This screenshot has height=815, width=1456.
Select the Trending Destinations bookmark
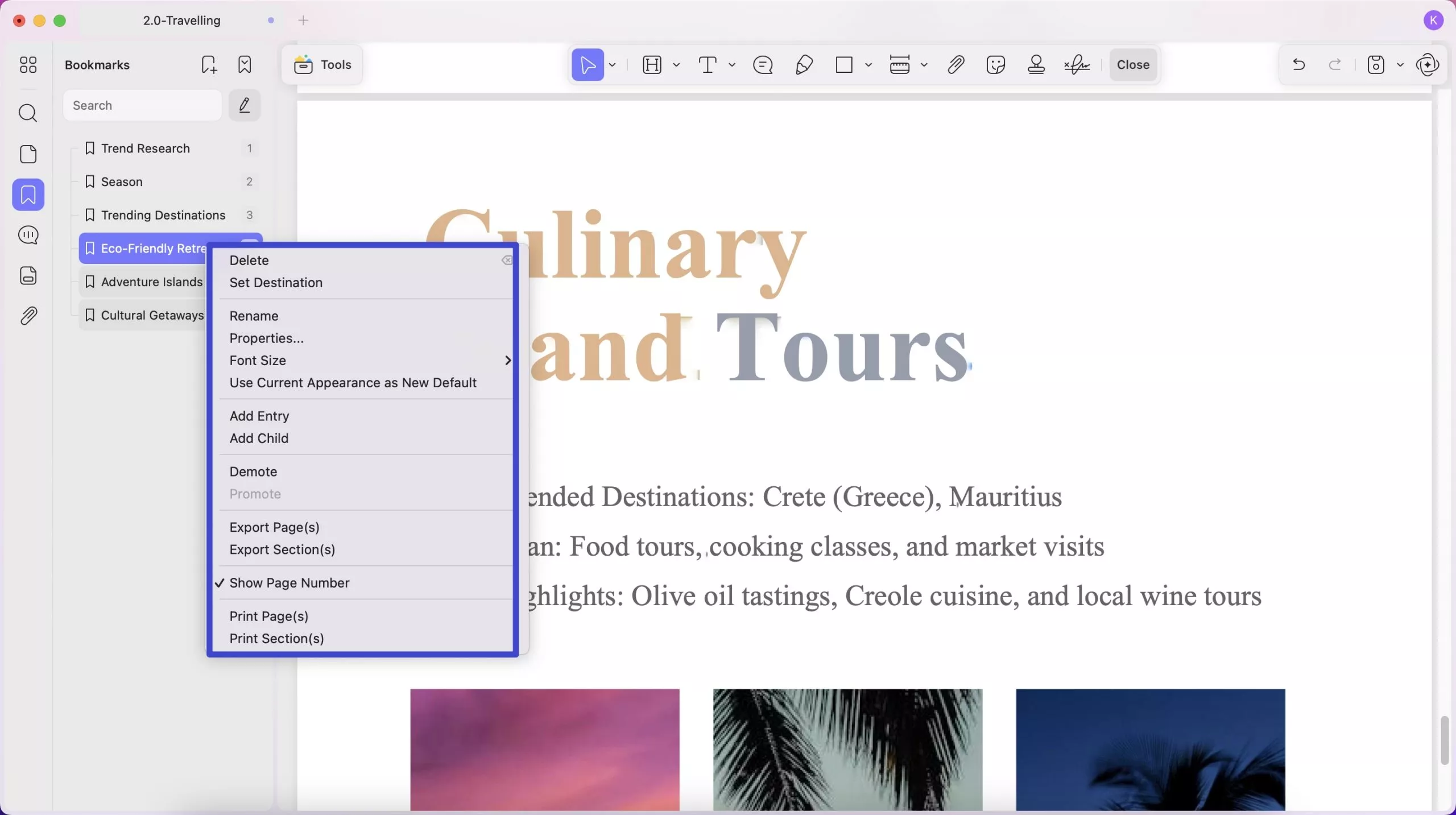pyautogui.click(x=171, y=215)
